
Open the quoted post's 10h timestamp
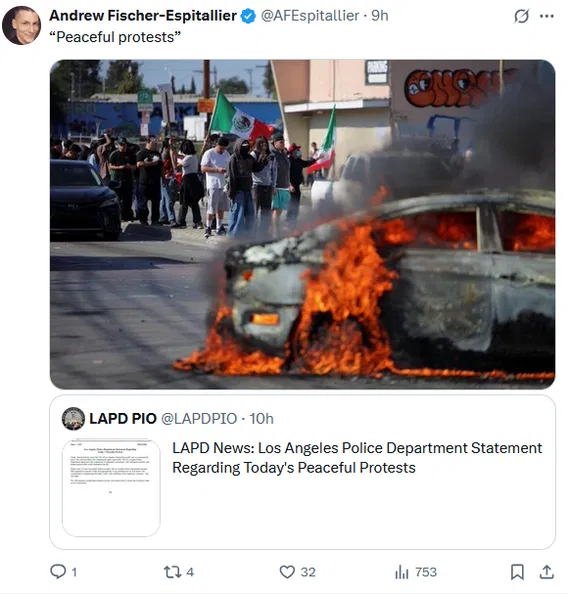[261, 419]
